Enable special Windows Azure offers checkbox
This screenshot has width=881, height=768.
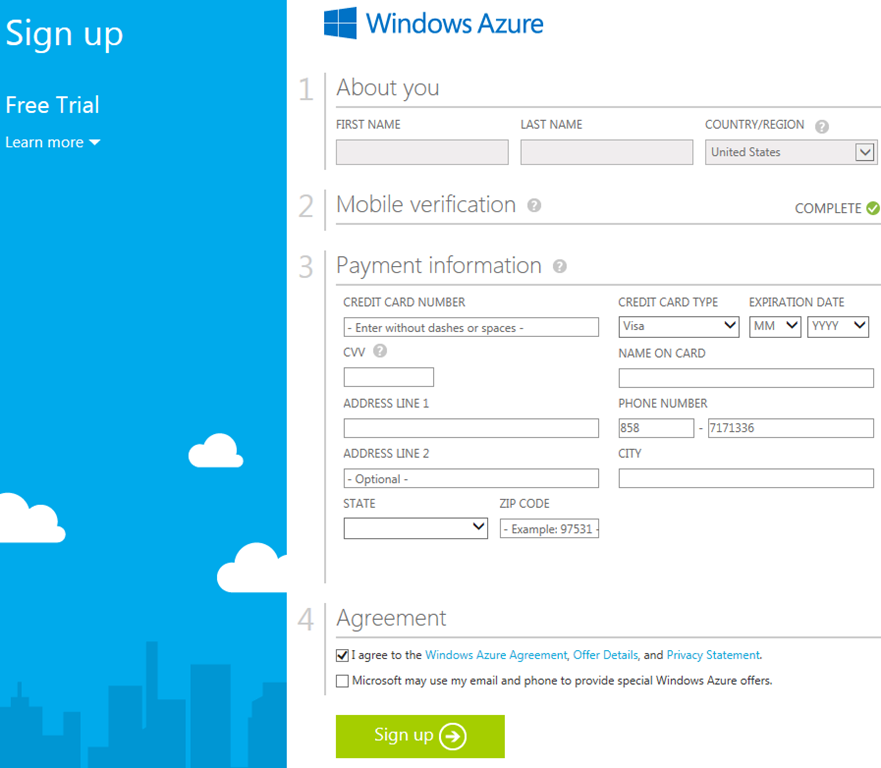[x=343, y=681]
